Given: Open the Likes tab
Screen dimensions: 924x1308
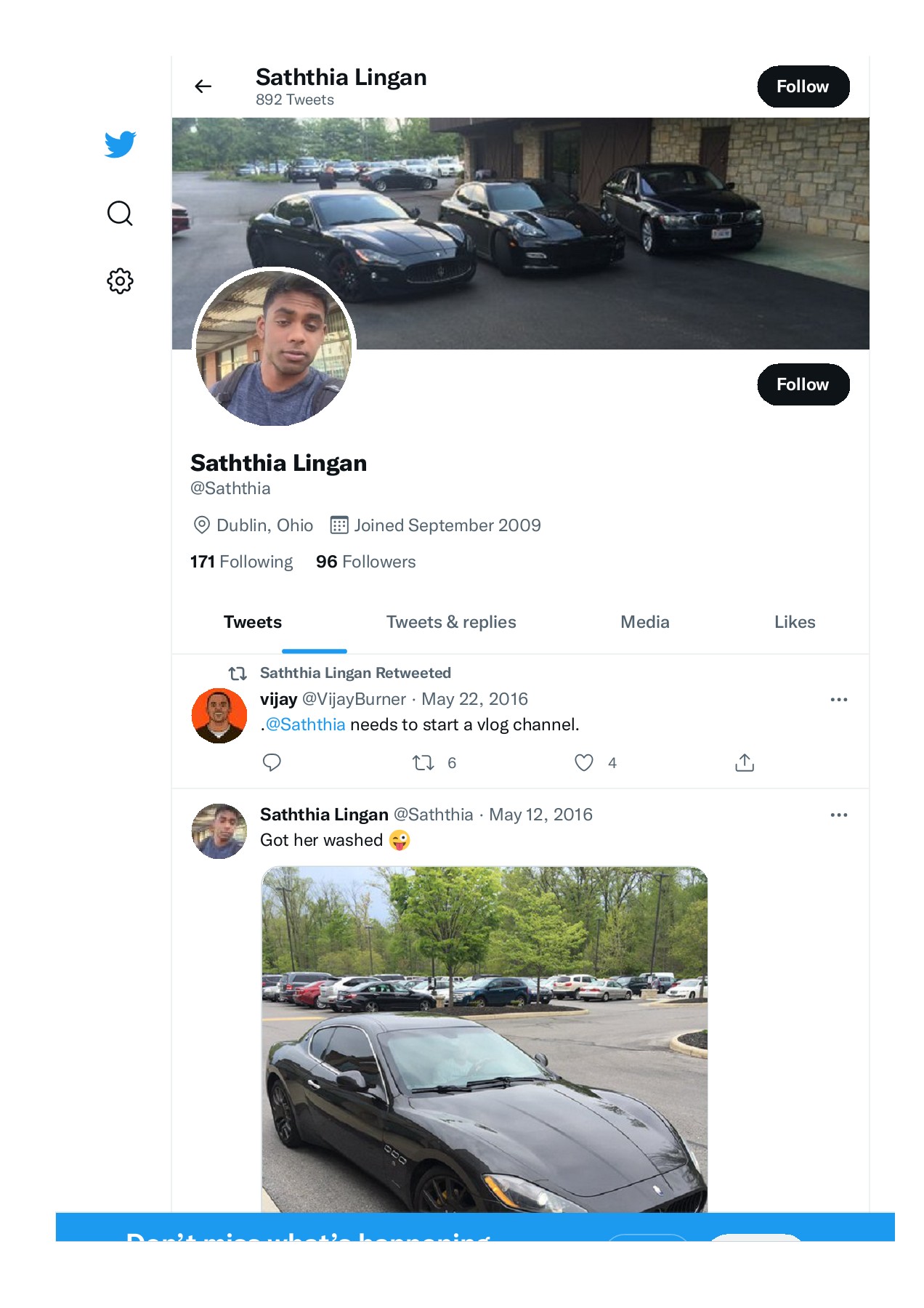Looking at the screenshot, I should [x=795, y=622].
